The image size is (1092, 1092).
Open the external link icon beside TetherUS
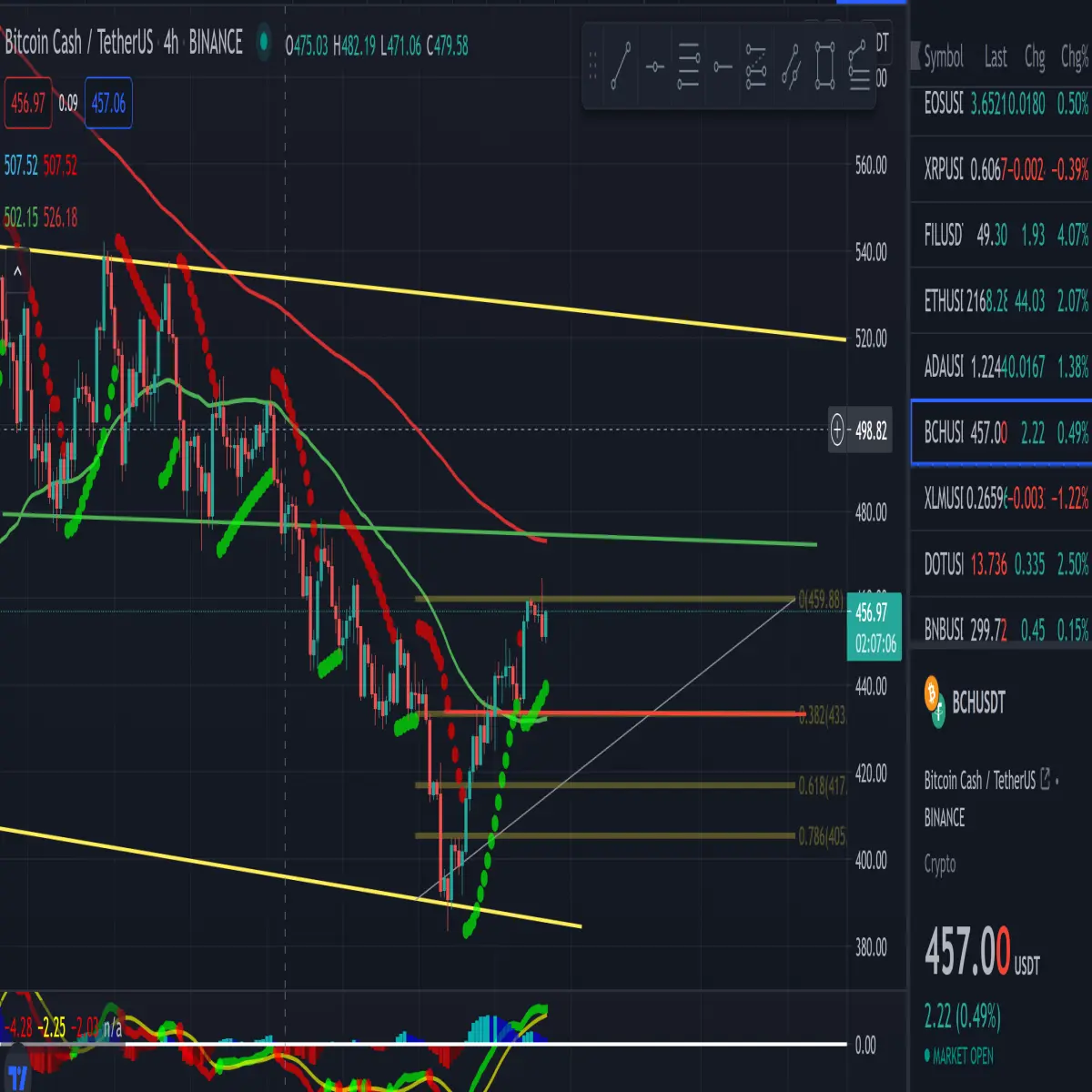click(1046, 779)
